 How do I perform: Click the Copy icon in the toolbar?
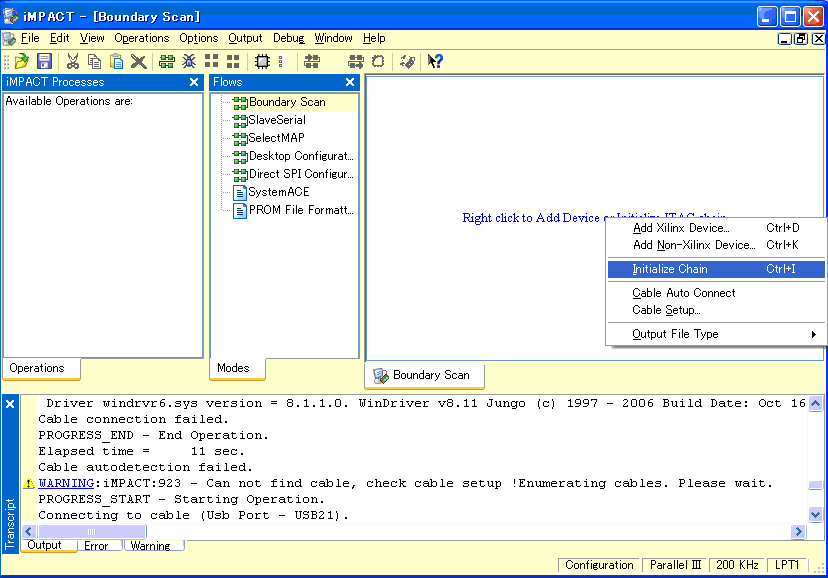click(x=95, y=62)
